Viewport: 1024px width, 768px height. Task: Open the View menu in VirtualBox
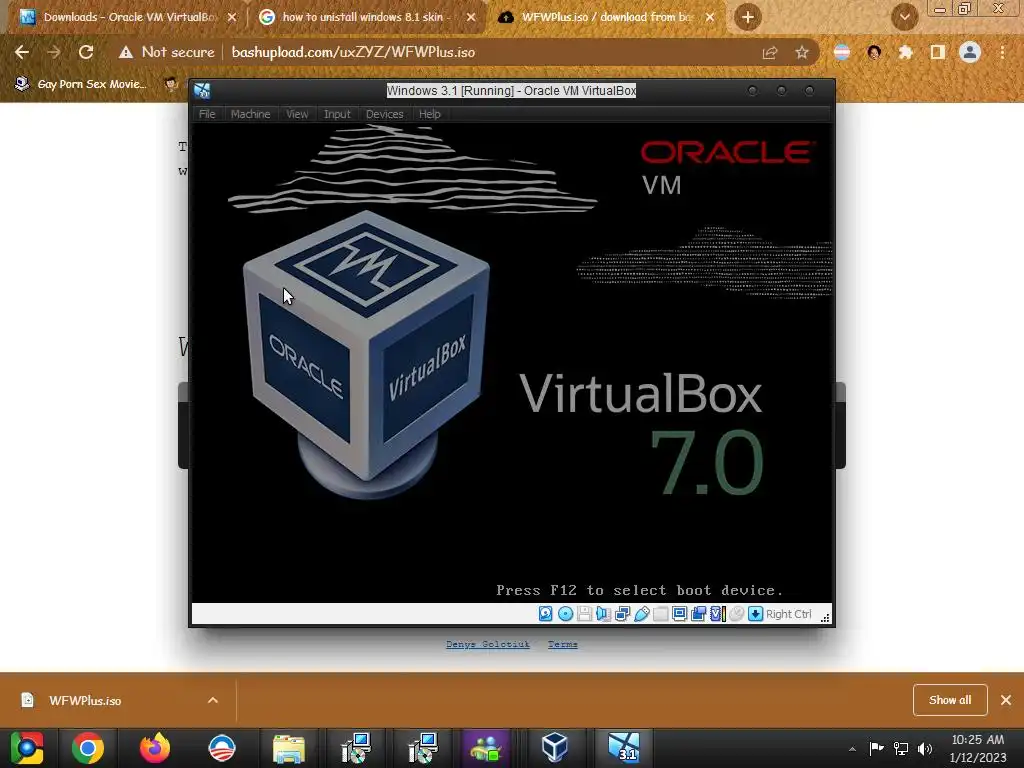click(x=297, y=114)
